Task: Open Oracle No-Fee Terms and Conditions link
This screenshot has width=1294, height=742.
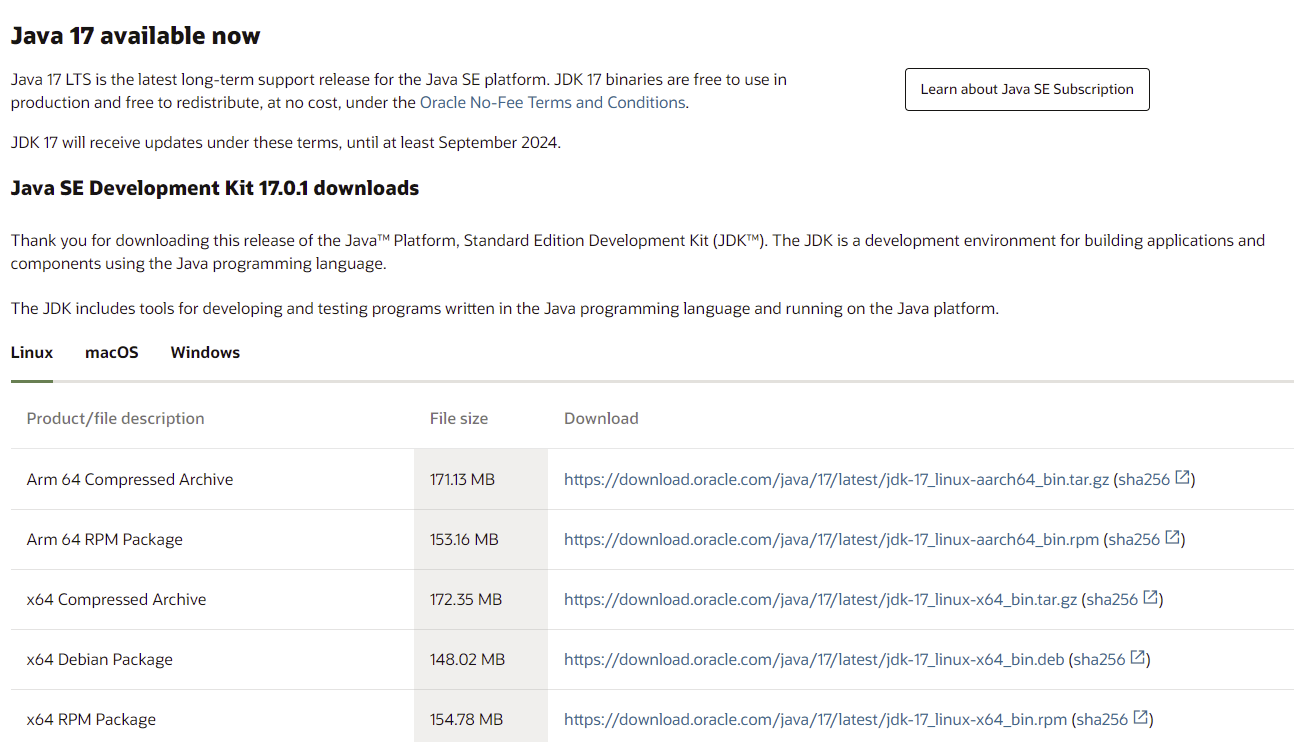Action: click(x=552, y=102)
